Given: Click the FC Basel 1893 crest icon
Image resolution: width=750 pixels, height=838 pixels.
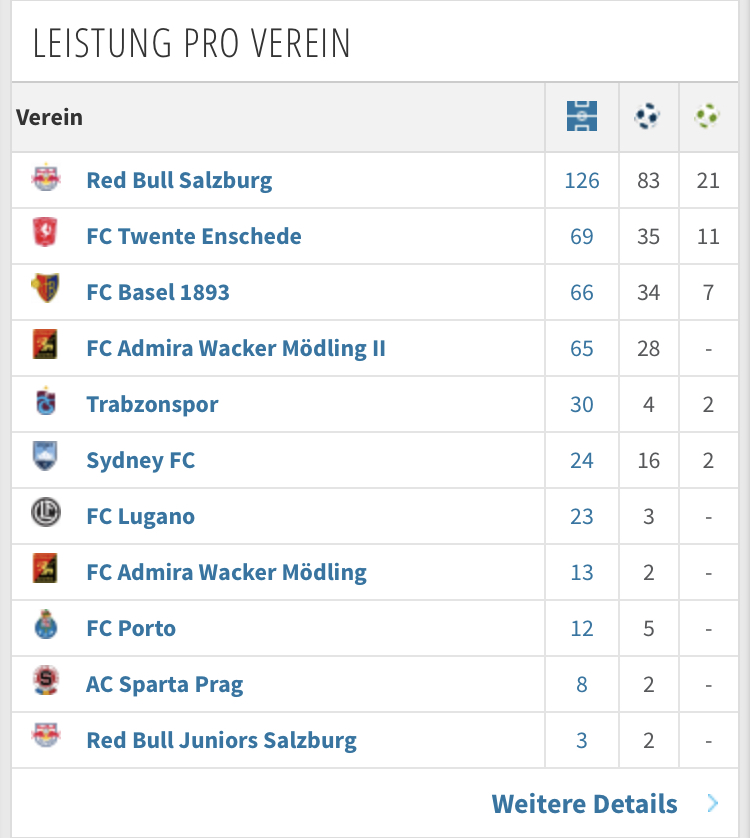Looking at the screenshot, I should pos(45,288).
